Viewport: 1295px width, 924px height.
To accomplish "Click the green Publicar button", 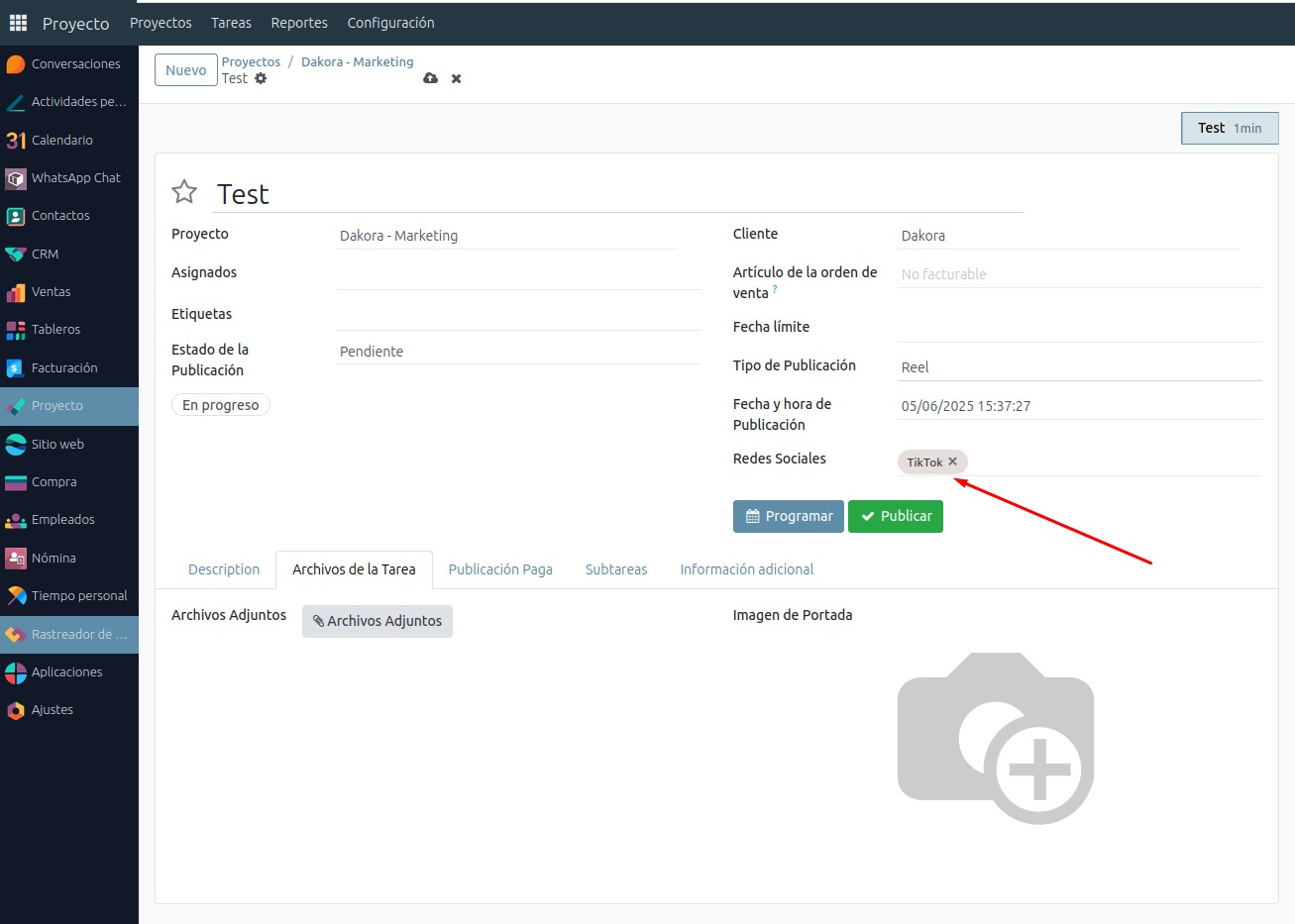I will [895, 516].
